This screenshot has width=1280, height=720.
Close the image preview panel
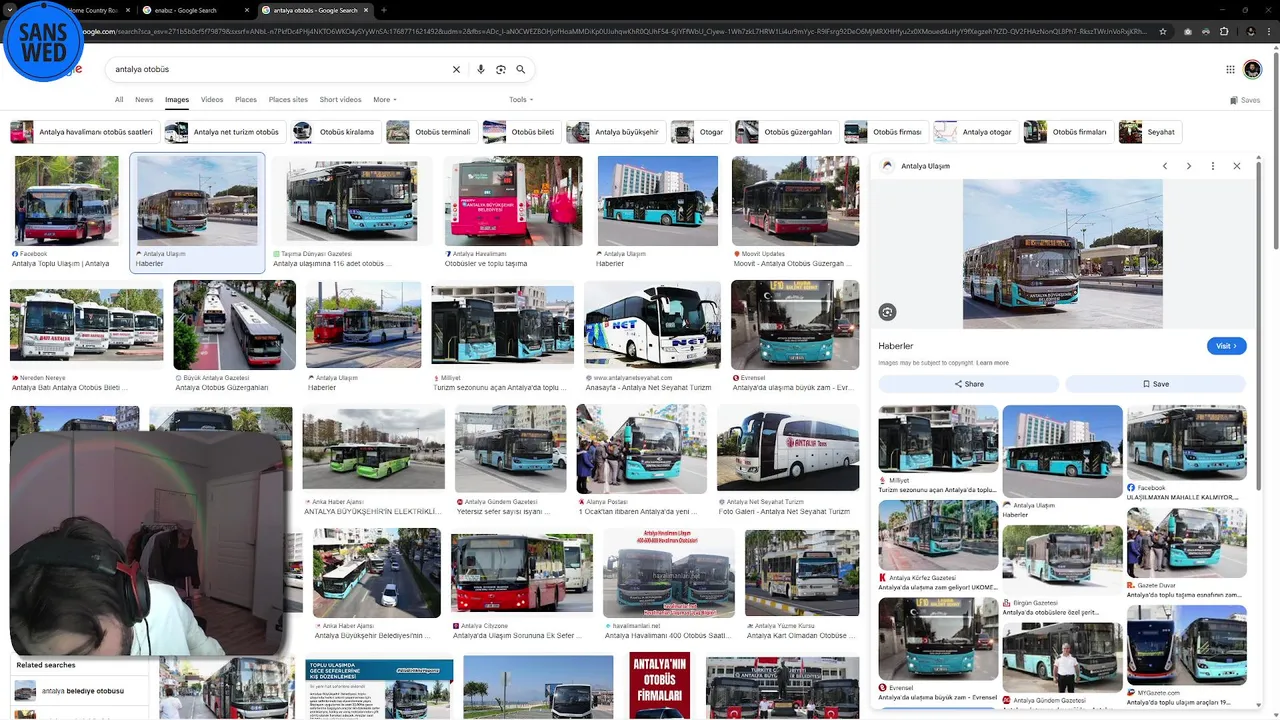pos(1237,166)
